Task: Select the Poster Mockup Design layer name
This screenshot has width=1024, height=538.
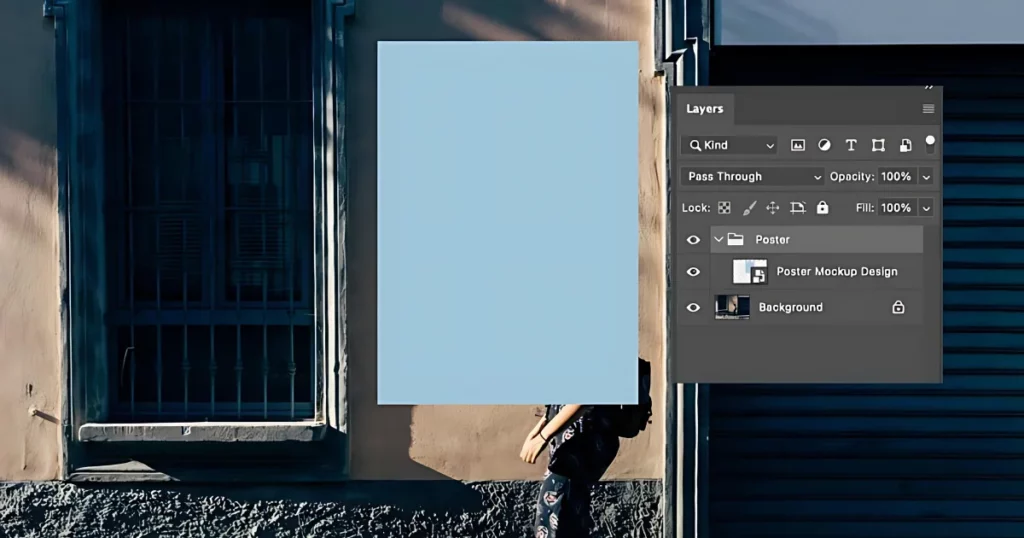Action: click(x=837, y=272)
